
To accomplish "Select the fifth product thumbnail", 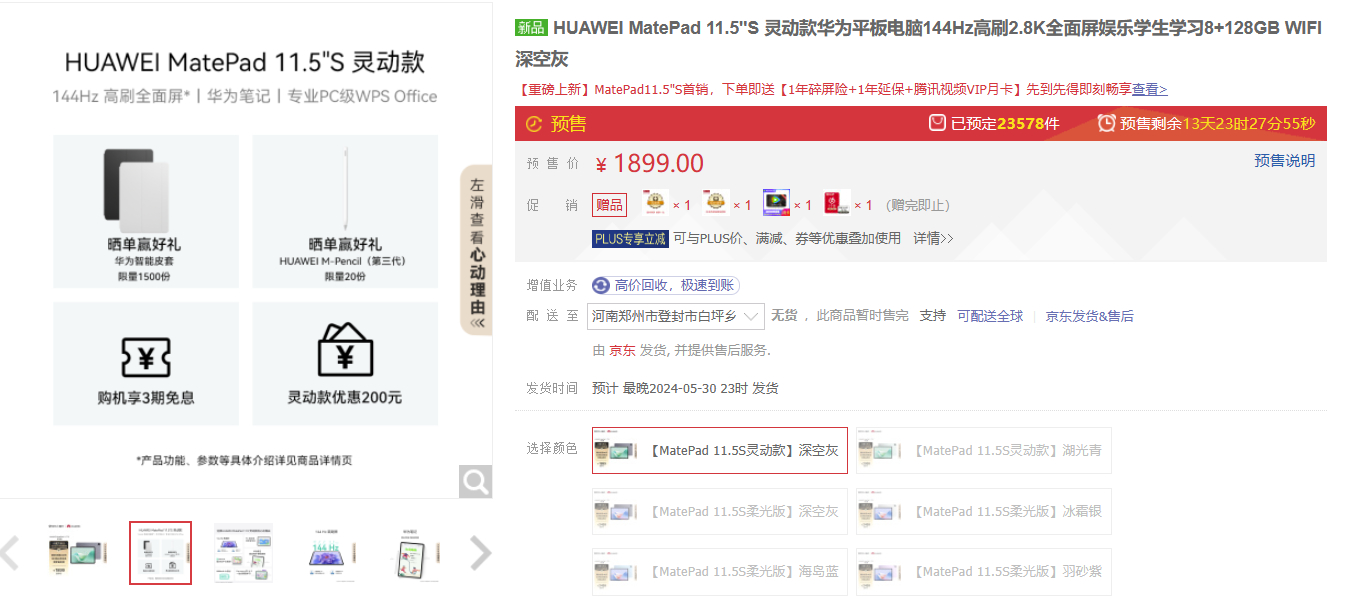I will pos(412,553).
